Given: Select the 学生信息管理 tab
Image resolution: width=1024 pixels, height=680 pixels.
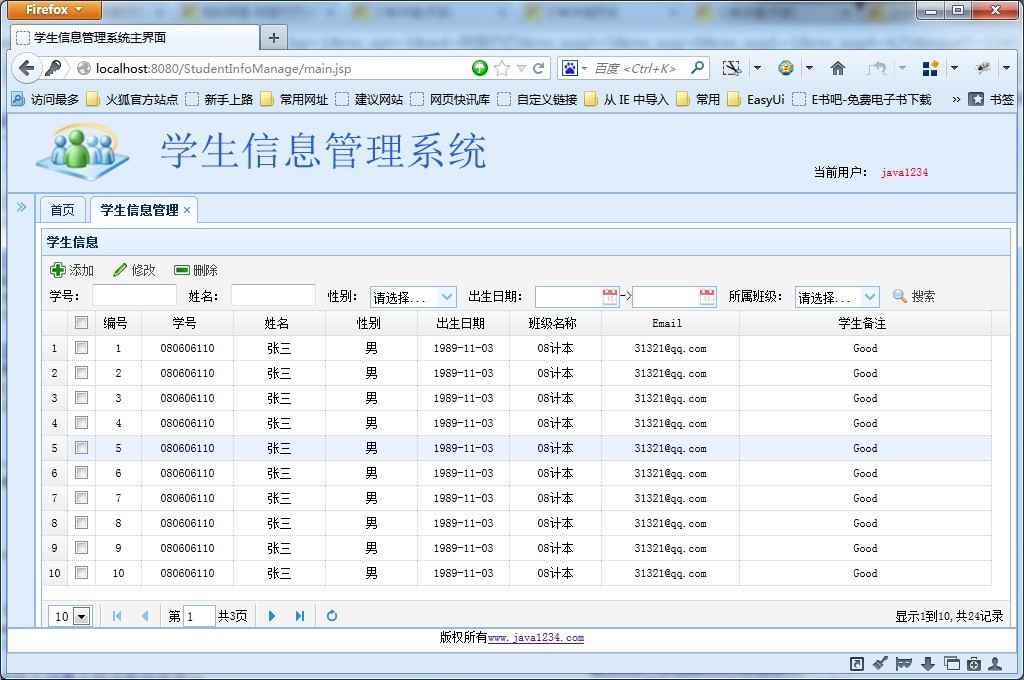Looking at the screenshot, I should point(139,210).
